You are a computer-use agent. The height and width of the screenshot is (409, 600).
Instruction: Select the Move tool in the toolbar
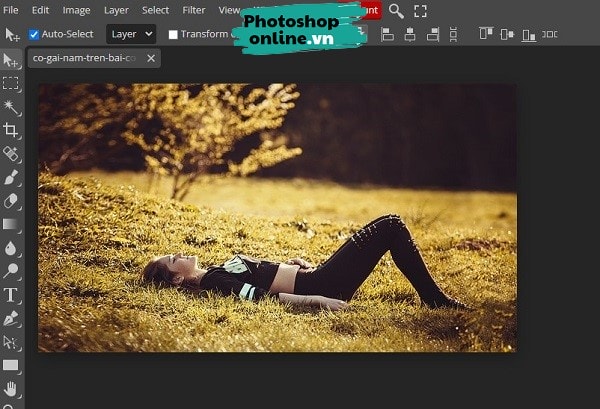click(x=11, y=62)
